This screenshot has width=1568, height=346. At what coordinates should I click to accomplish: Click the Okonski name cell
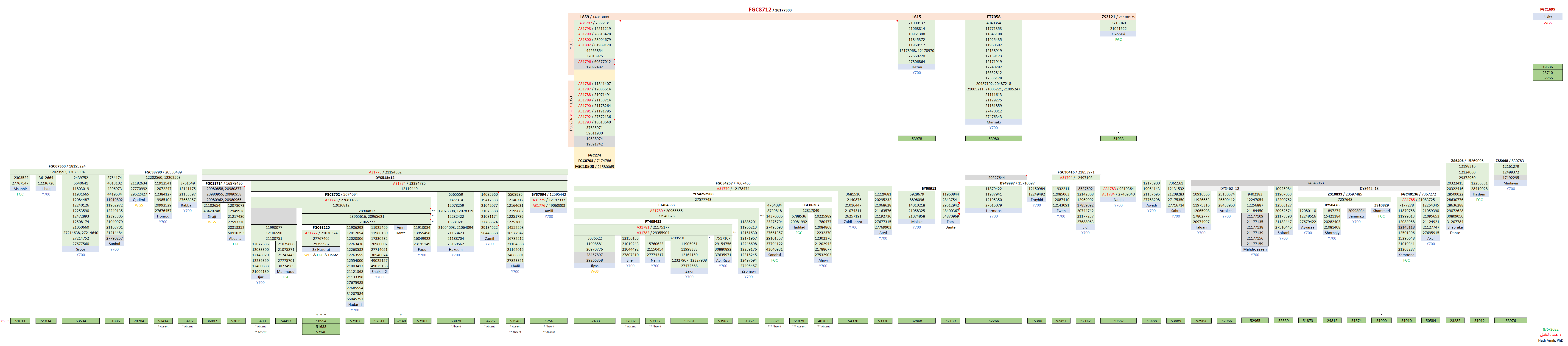point(1118,34)
